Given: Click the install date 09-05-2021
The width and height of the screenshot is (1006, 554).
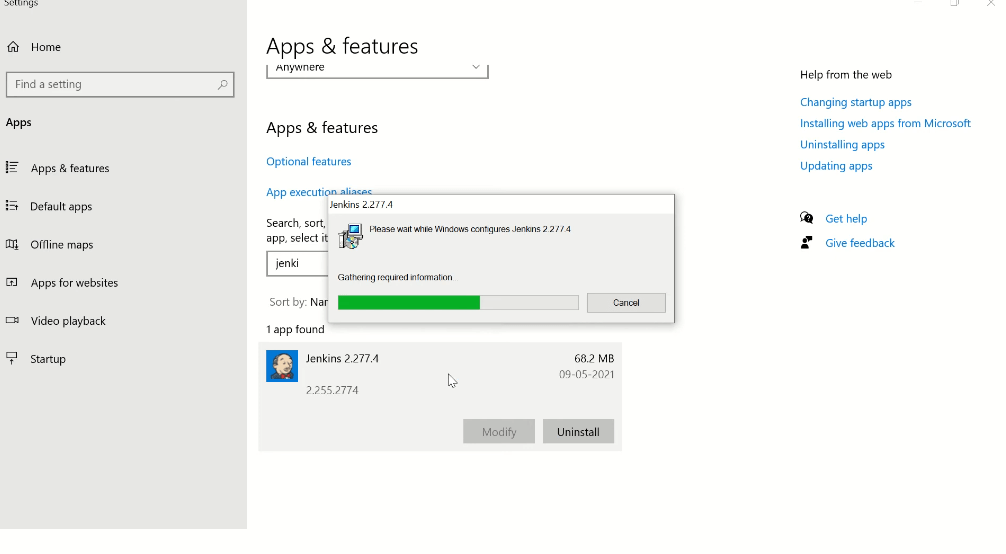Looking at the screenshot, I should click(x=586, y=374).
